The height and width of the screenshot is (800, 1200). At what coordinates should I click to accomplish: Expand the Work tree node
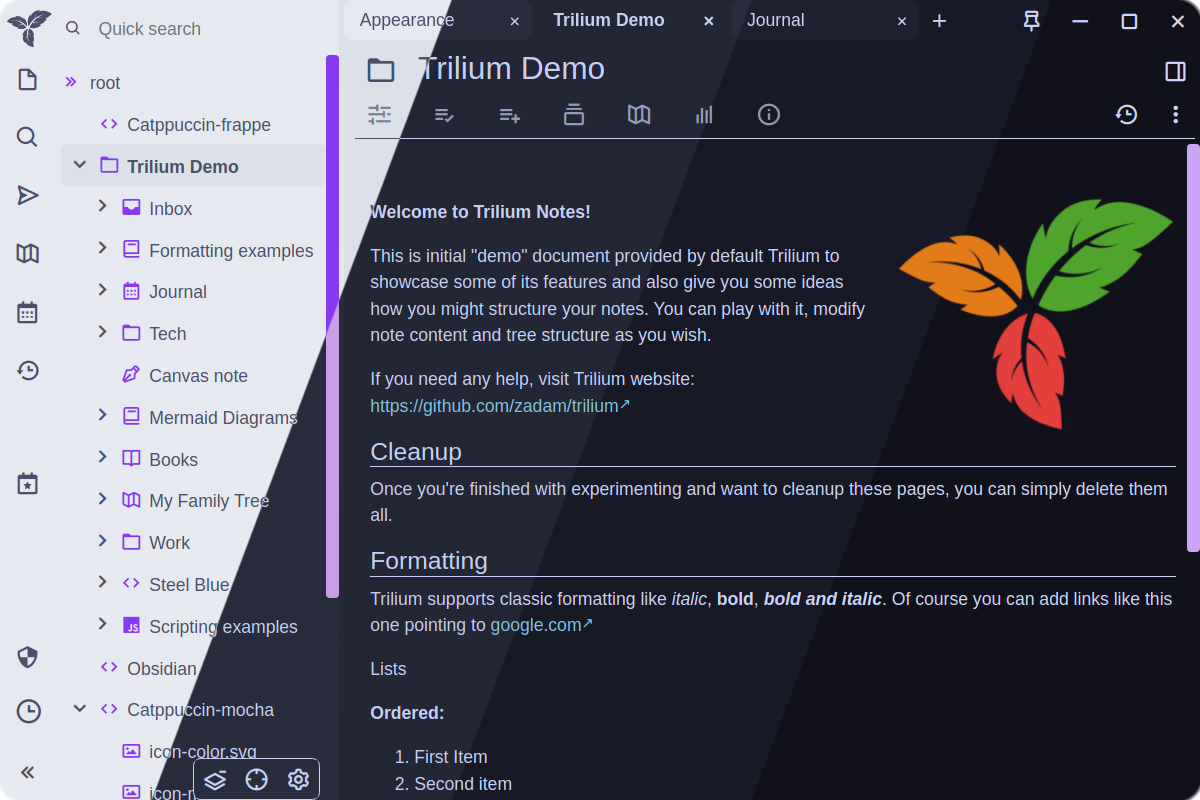102,541
